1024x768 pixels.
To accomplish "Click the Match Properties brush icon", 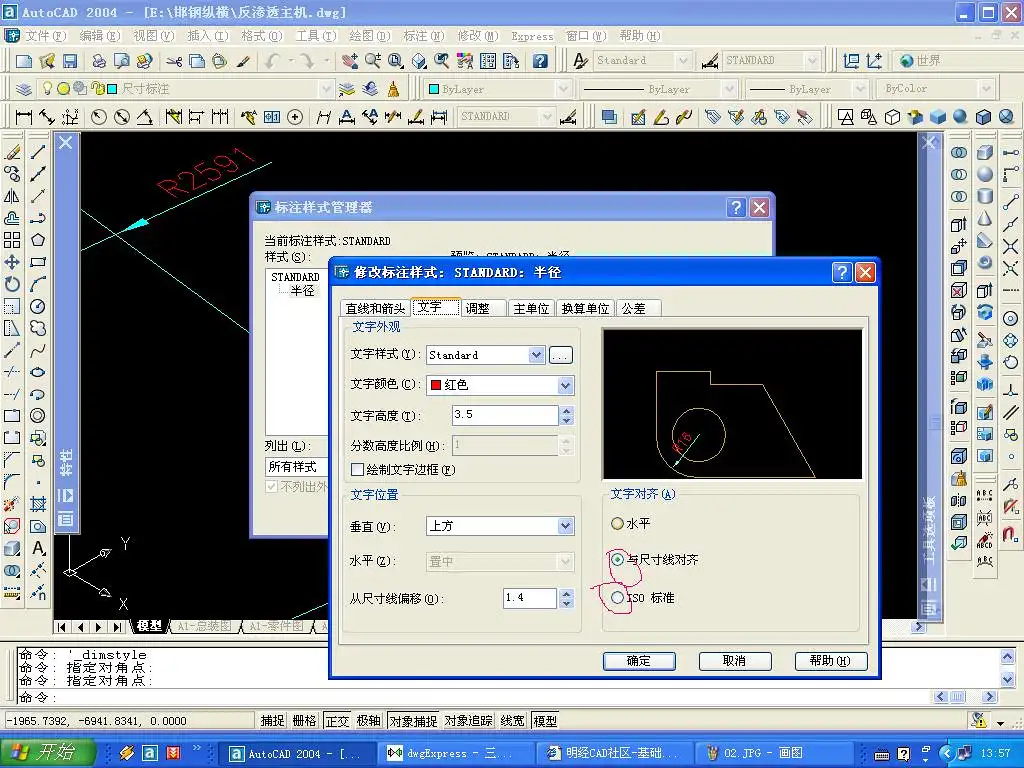I will 243,61.
